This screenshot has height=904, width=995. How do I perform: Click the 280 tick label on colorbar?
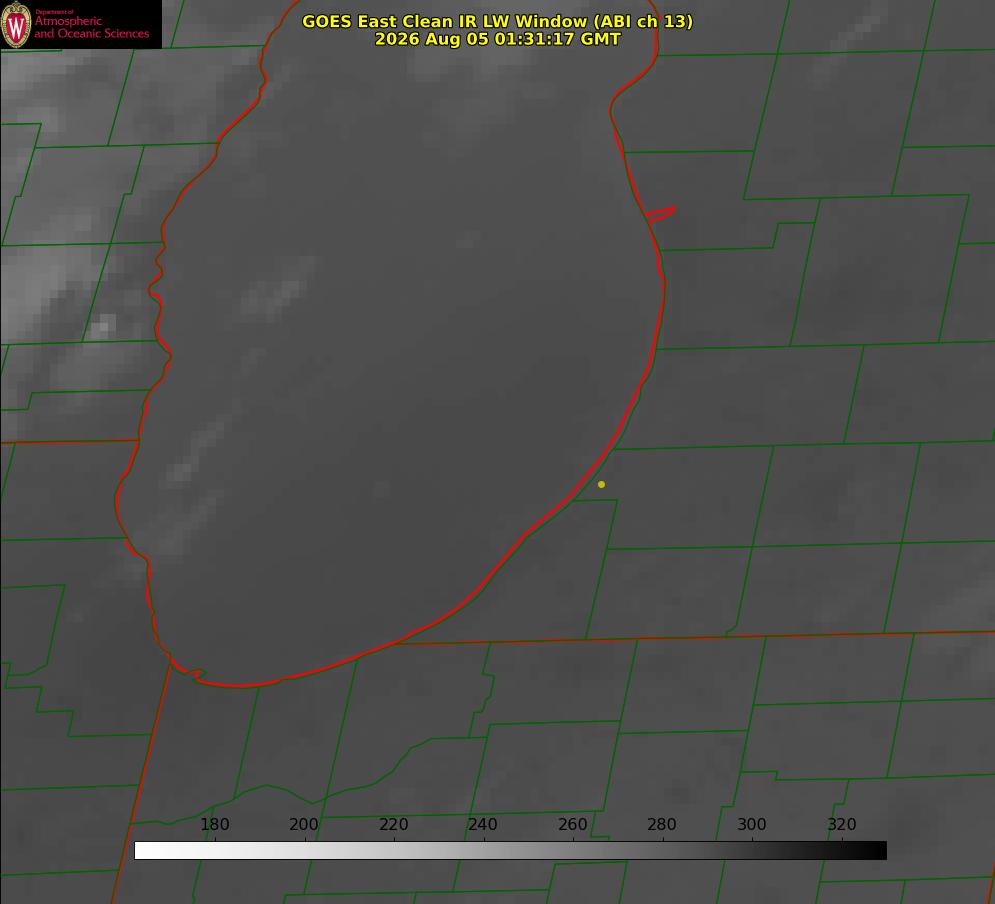coord(662,824)
